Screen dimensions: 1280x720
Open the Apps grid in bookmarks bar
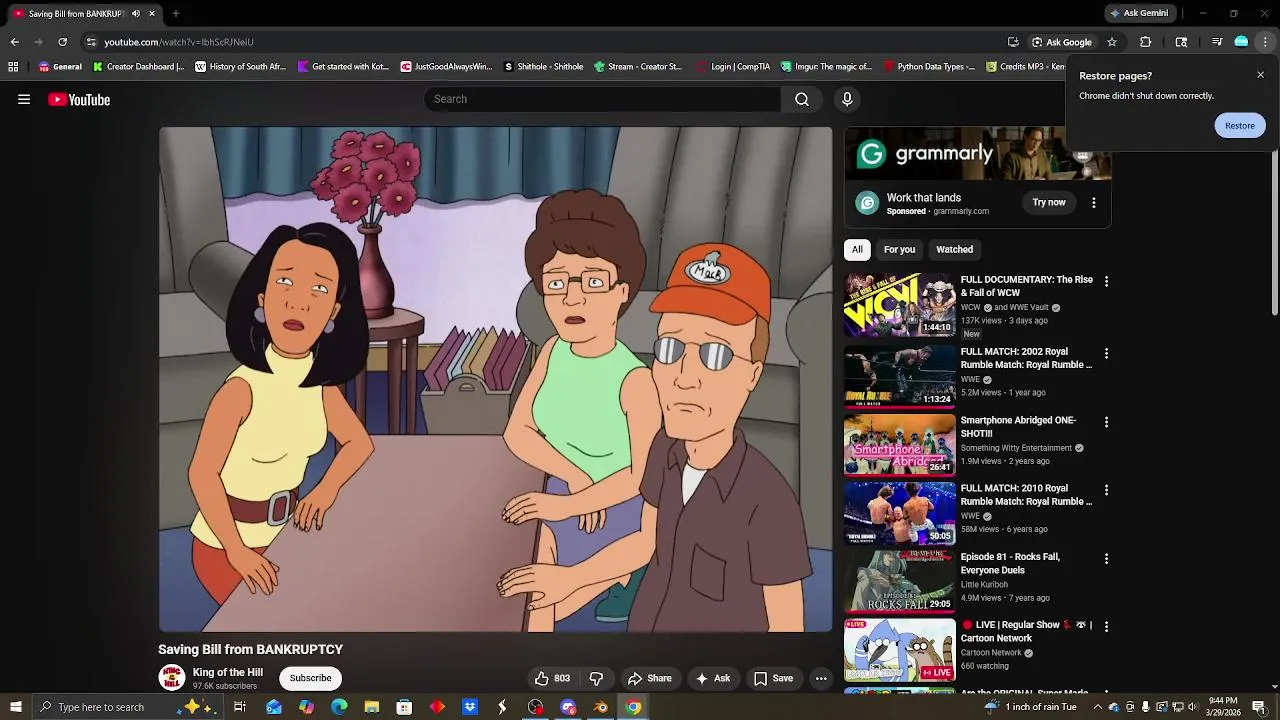pos(13,67)
